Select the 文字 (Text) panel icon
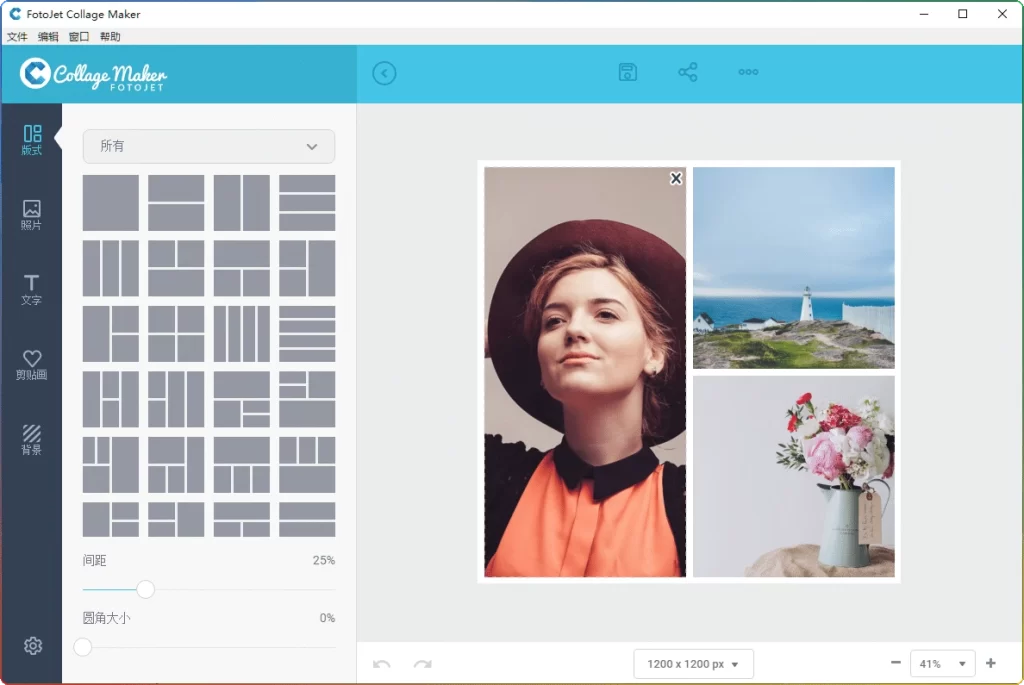This screenshot has width=1024, height=685. point(33,286)
